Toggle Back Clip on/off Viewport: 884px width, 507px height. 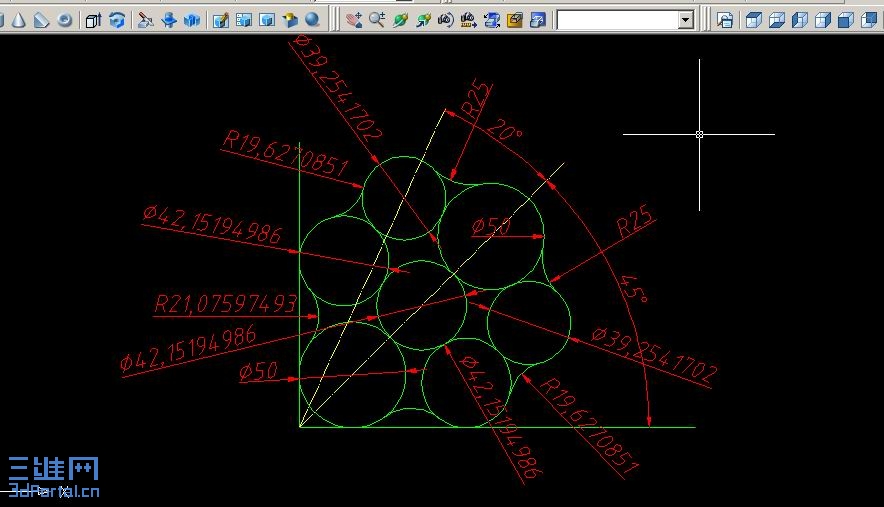tap(538, 20)
